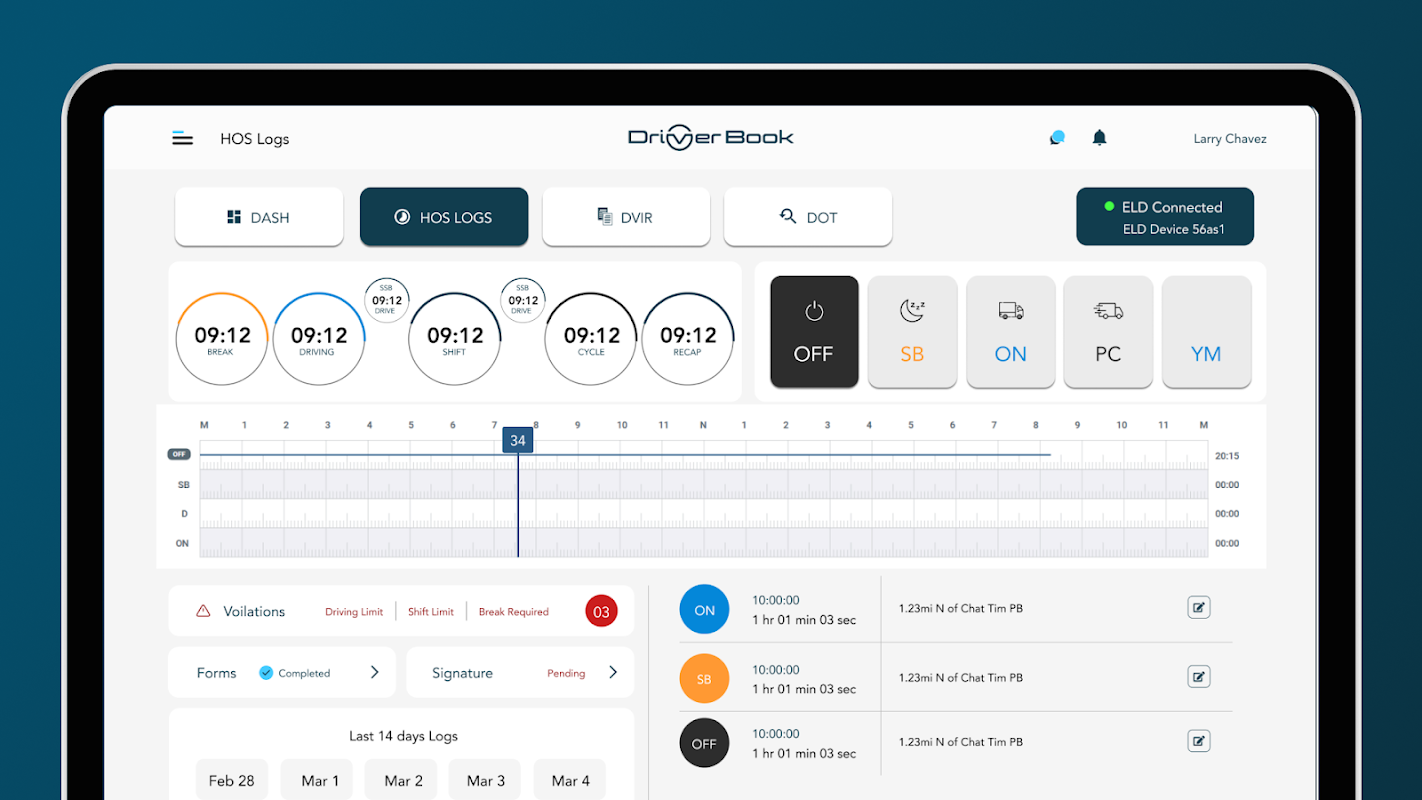
Task: Set duty status to PC personal conveyance
Action: pyautogui.click(x=1108, y=332)
